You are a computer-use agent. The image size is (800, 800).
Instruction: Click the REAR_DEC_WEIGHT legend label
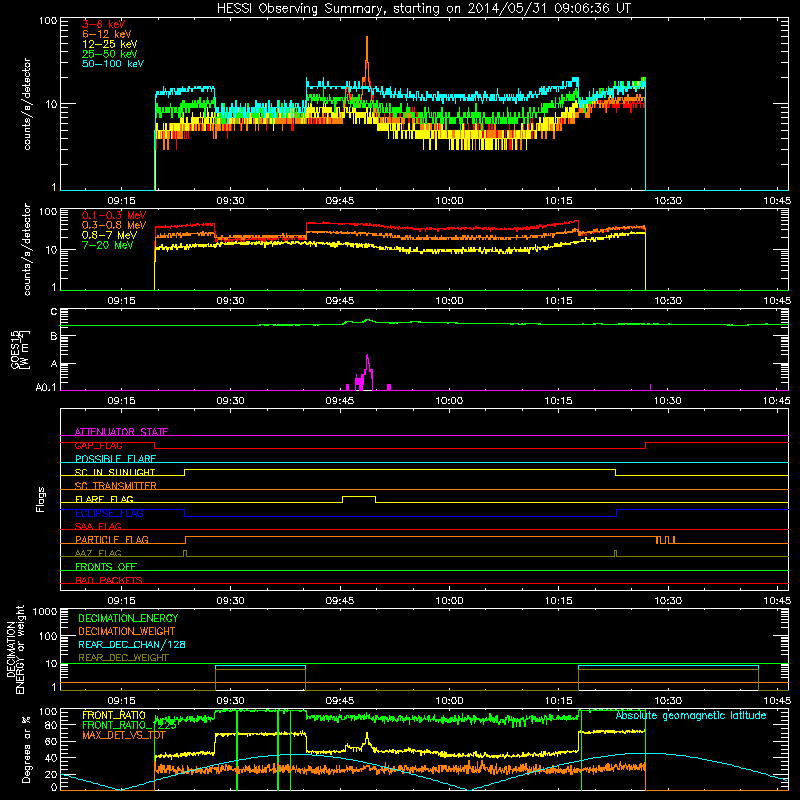[x=123, y=658]
